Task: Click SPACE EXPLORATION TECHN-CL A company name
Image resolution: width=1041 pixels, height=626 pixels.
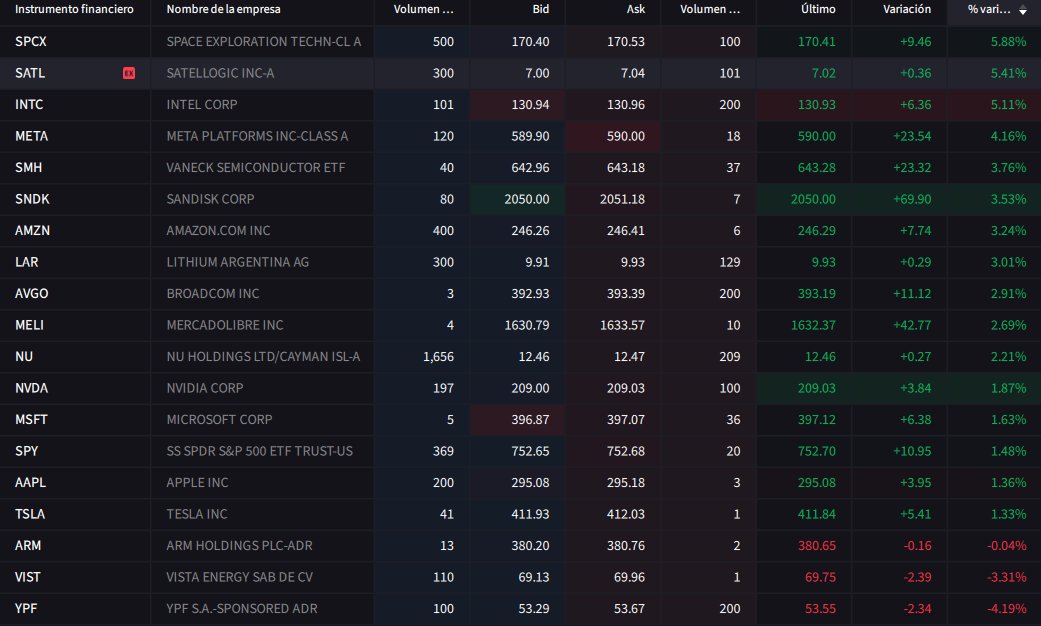Action: (x=264, y=41)
